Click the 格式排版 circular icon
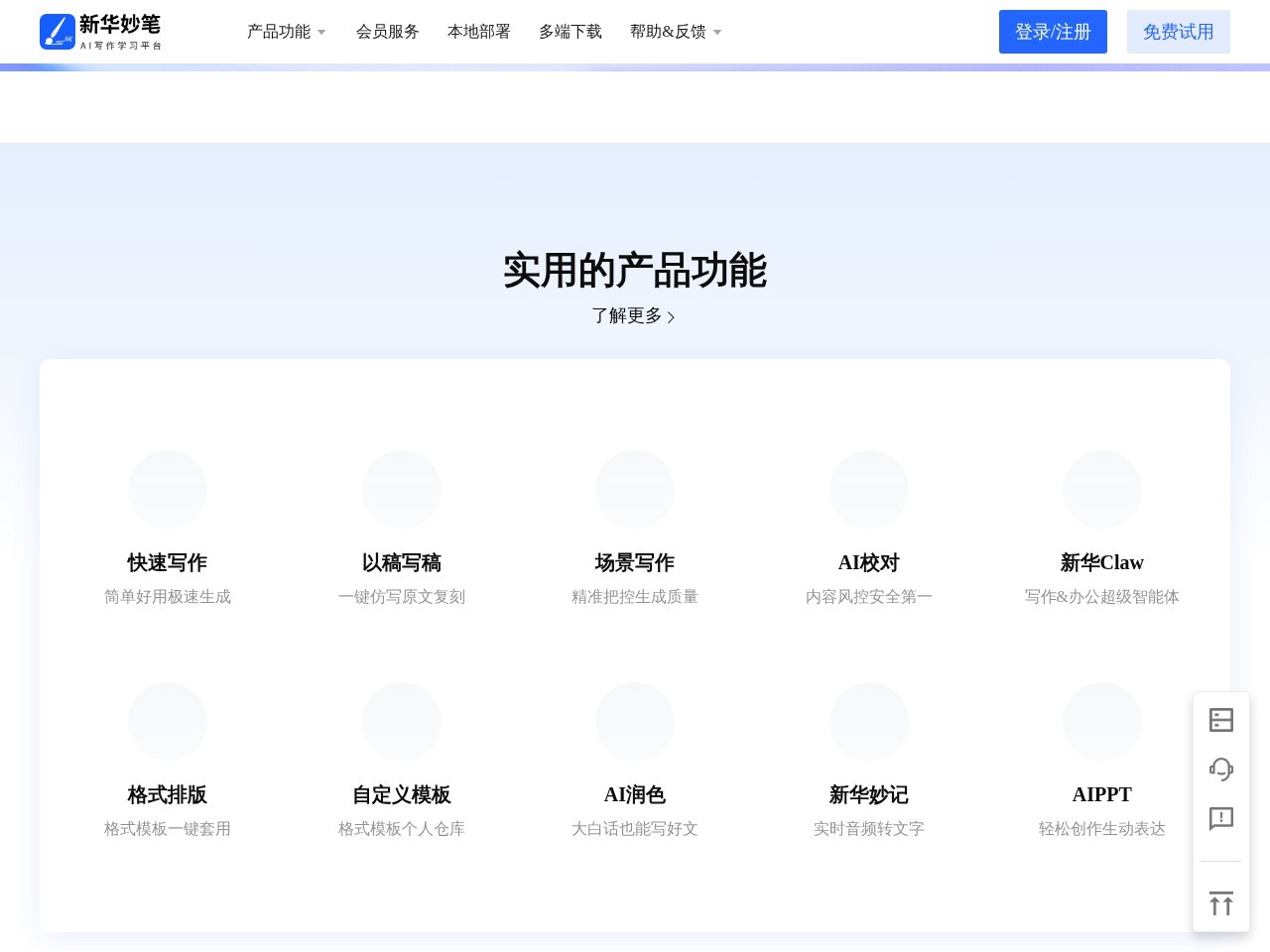This screenshot has height=952, width=1270. (x=168, y=722)
